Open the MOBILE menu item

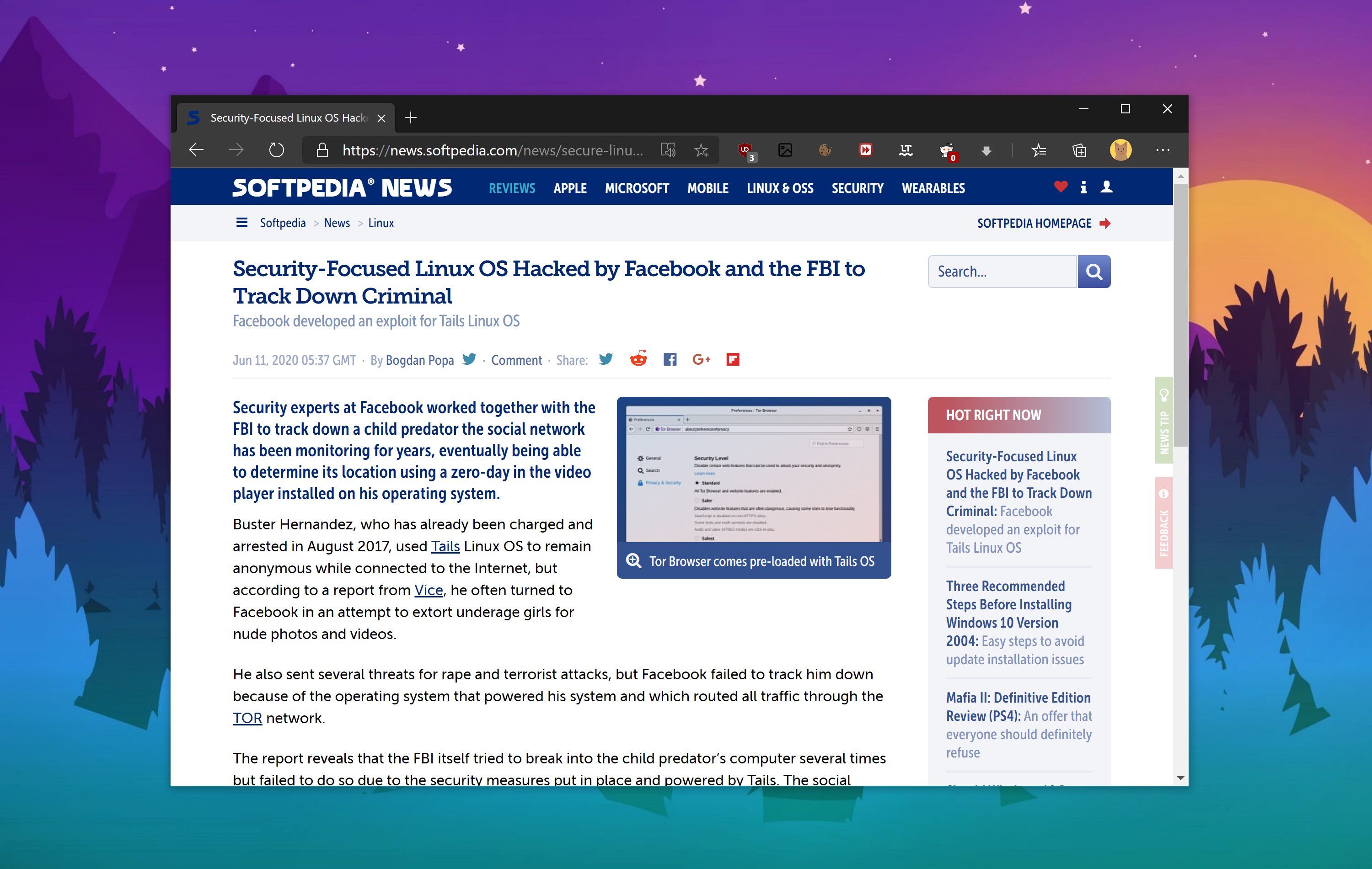pos(707,188)
